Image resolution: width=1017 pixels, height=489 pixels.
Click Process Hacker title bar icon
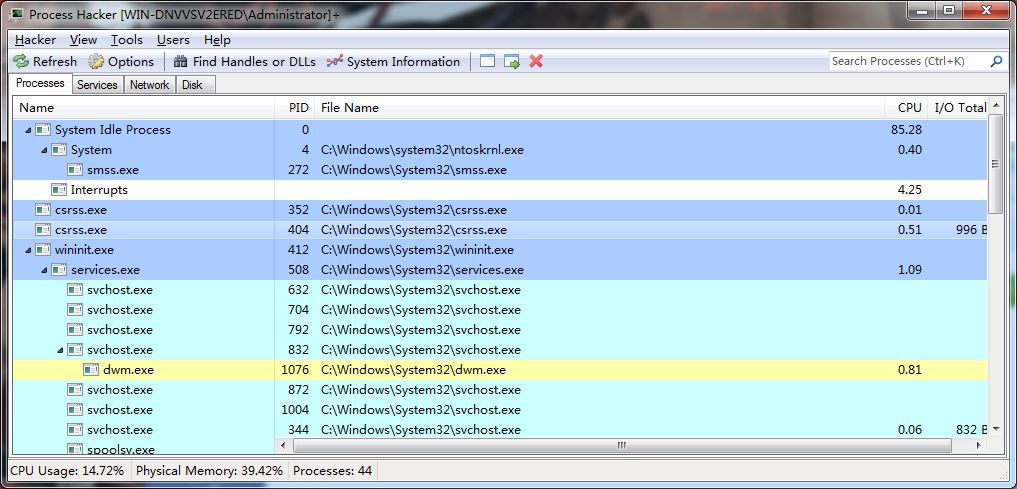pyautogui.click(x=16, y=13)
